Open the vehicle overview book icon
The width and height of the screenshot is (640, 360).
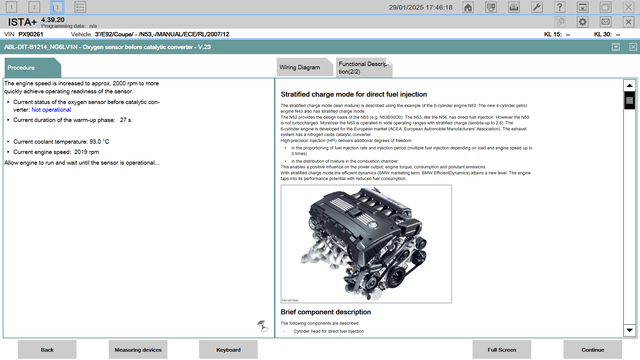click(491, 7)
